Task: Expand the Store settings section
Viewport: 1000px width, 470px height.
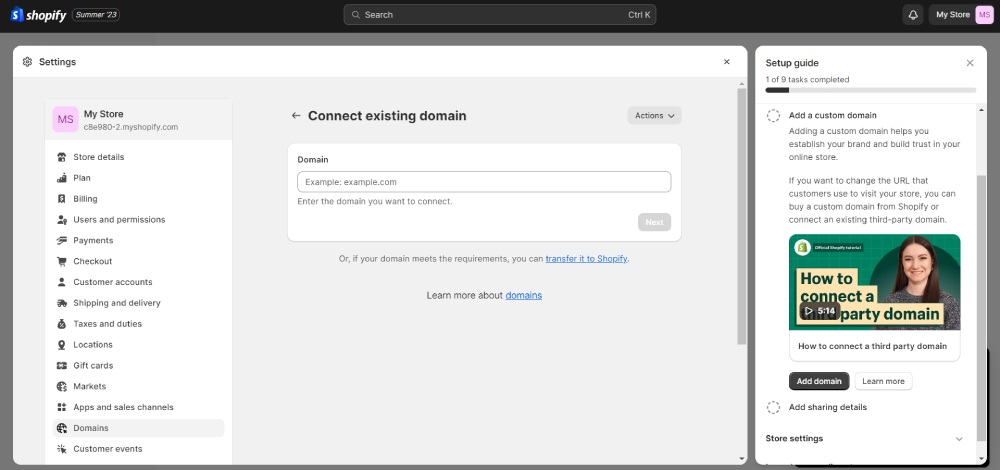Action: pyautogui.click(x=865, y=439)
